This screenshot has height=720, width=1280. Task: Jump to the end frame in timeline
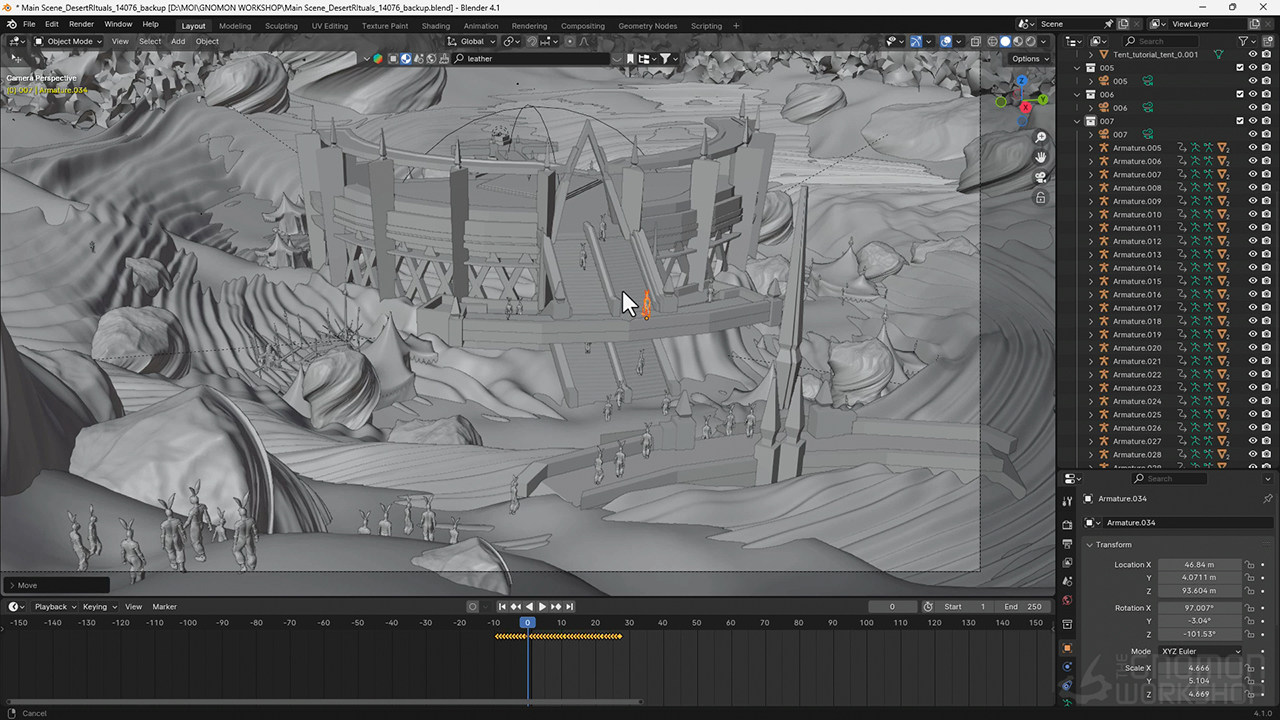pyautogui.click(x=570, y=606)
